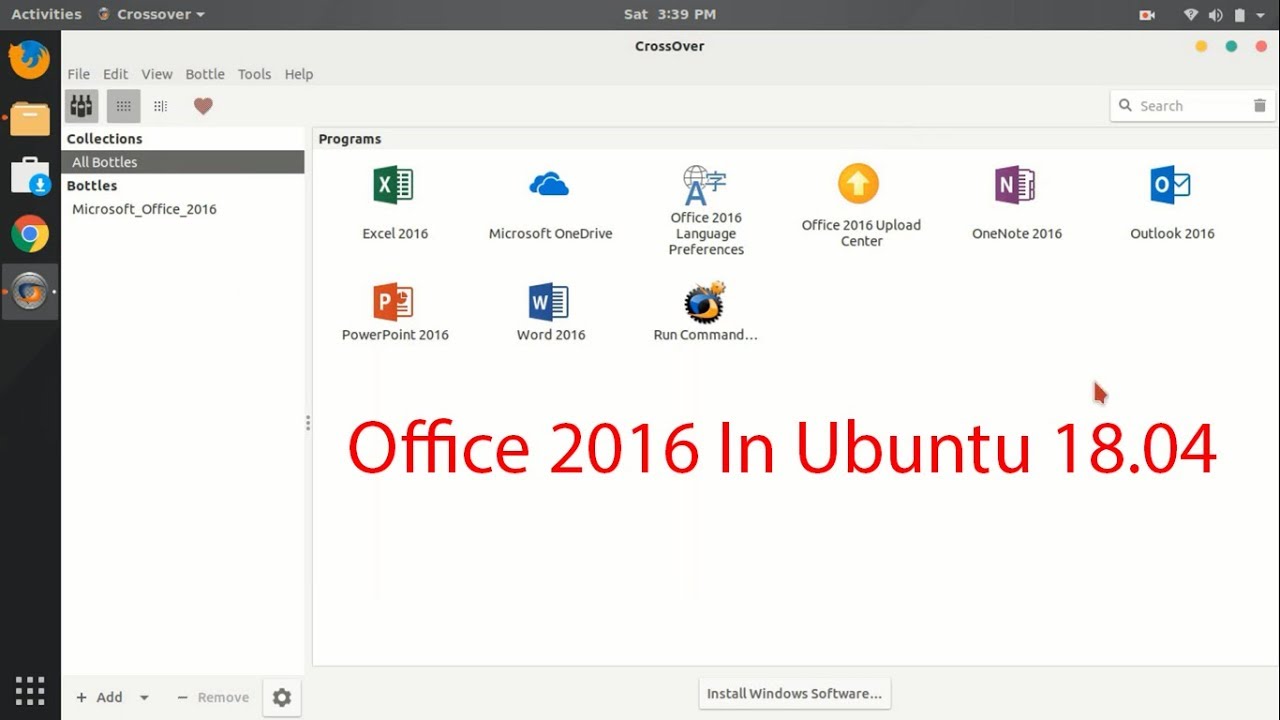Launch Word 2016 icon
Viewport: 1280px width, 720px height.
[x=549, y=301]
